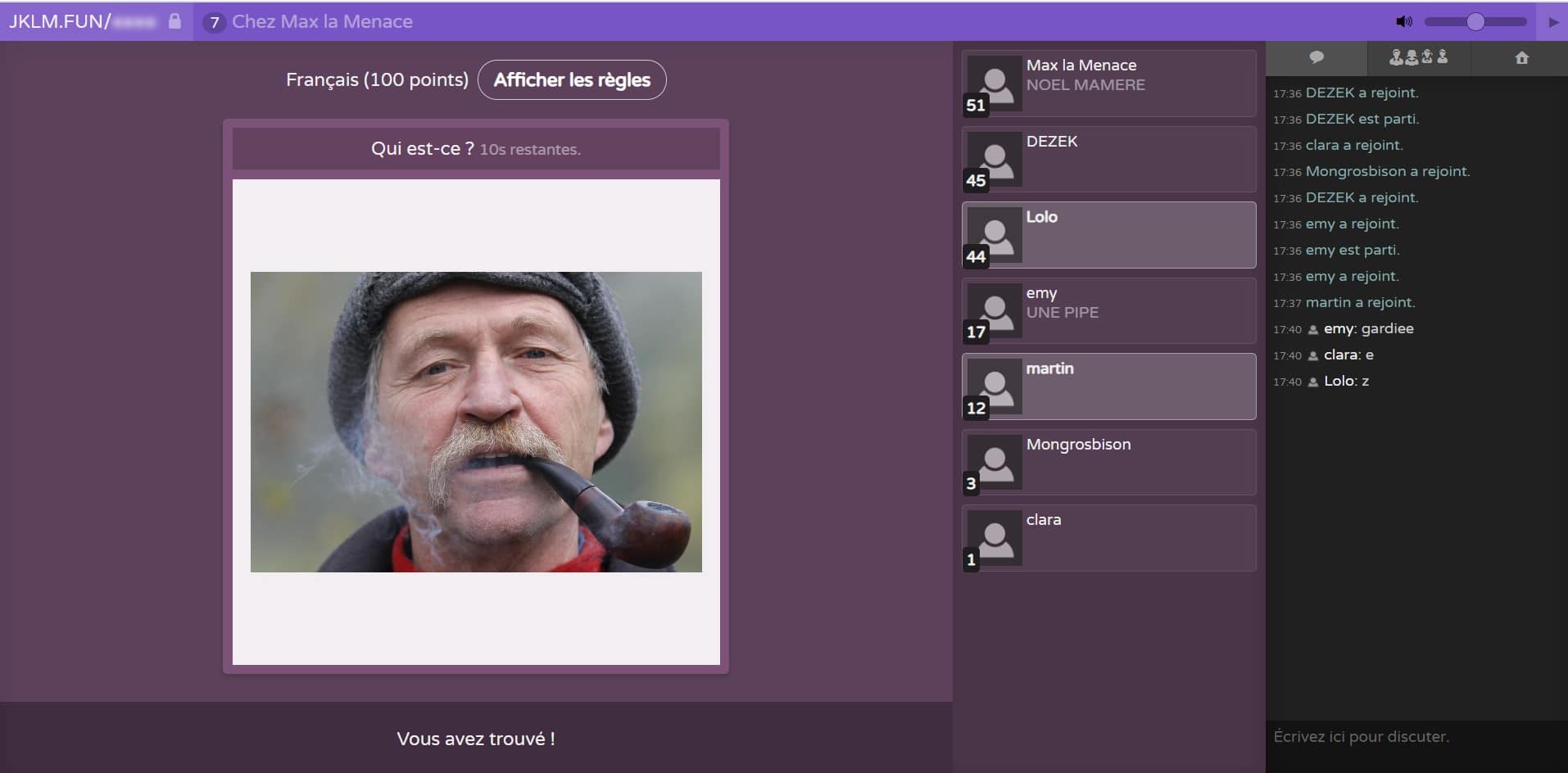Click clara's avatar in the scoreboard

(995, 538)
